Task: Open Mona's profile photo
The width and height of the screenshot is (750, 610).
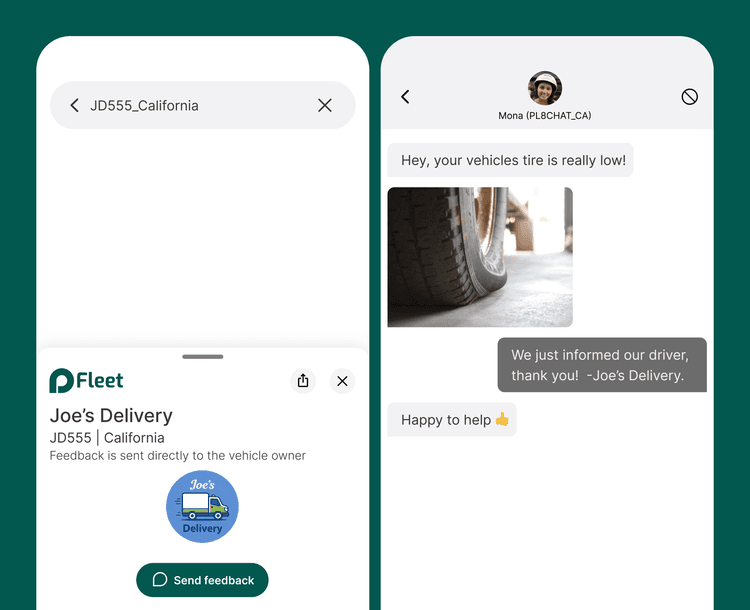Action: click(545, 88)
